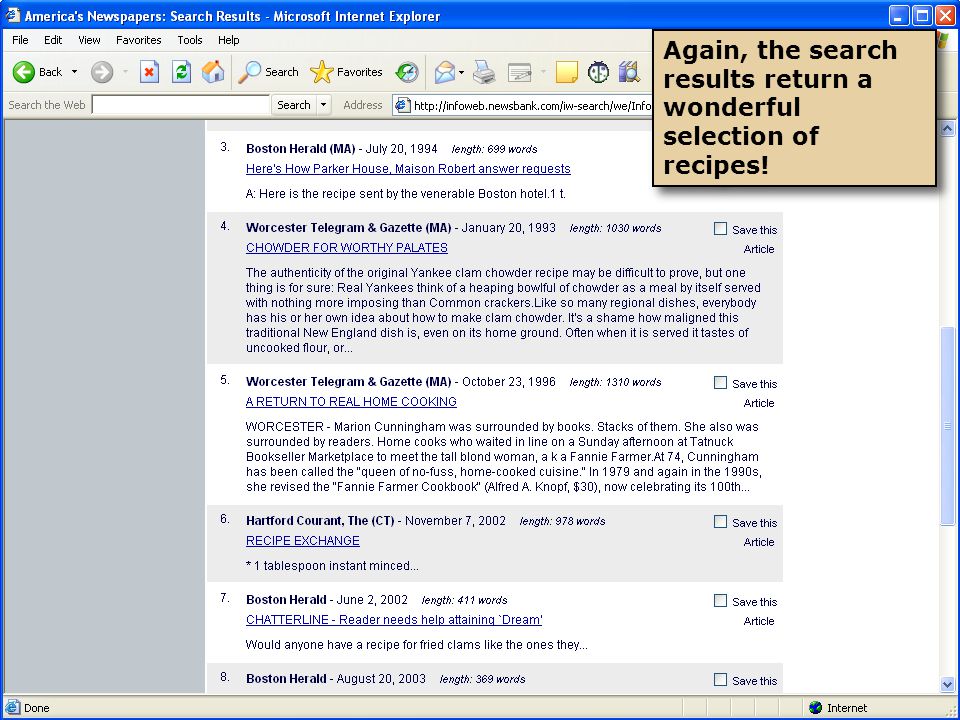Click the Done page icon in status bar
Viewport: 960px width, 720px height.
coord(13,708)
